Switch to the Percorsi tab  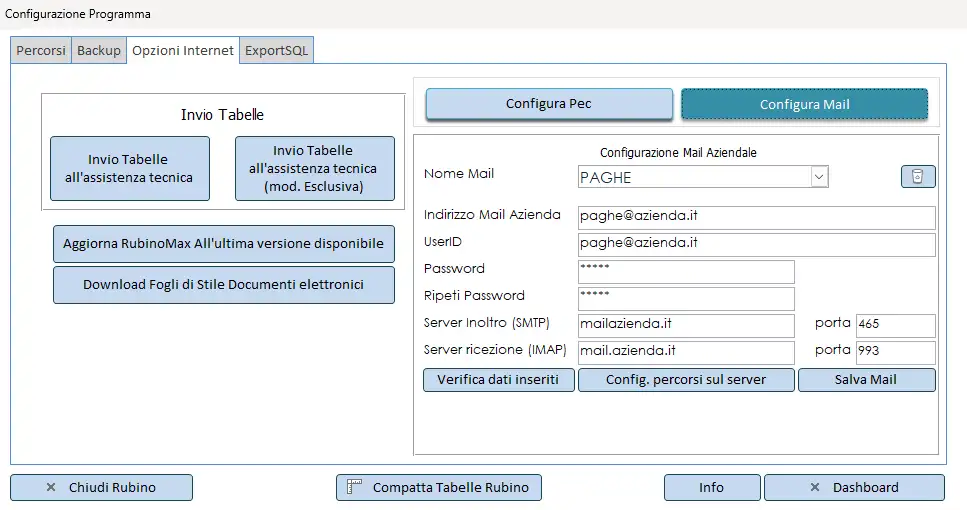point(41,51)
